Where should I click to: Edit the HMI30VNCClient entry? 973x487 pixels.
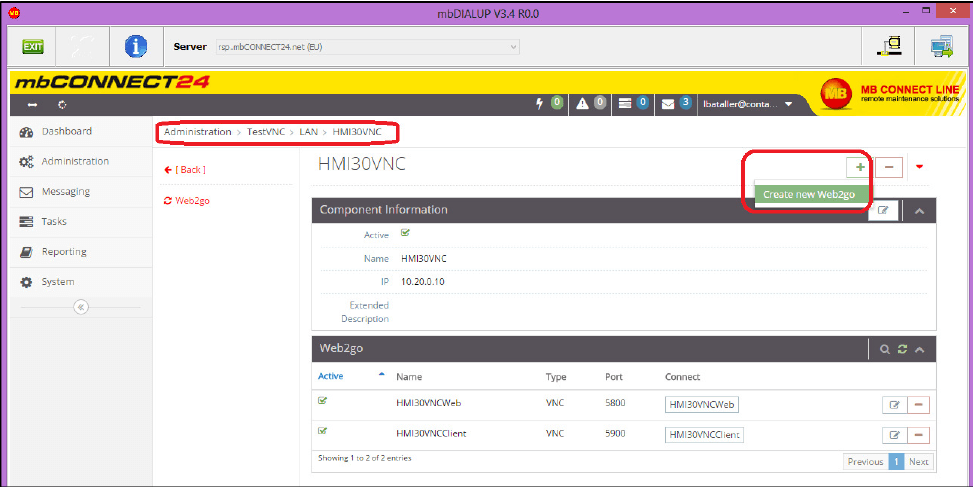click(894, 435)
